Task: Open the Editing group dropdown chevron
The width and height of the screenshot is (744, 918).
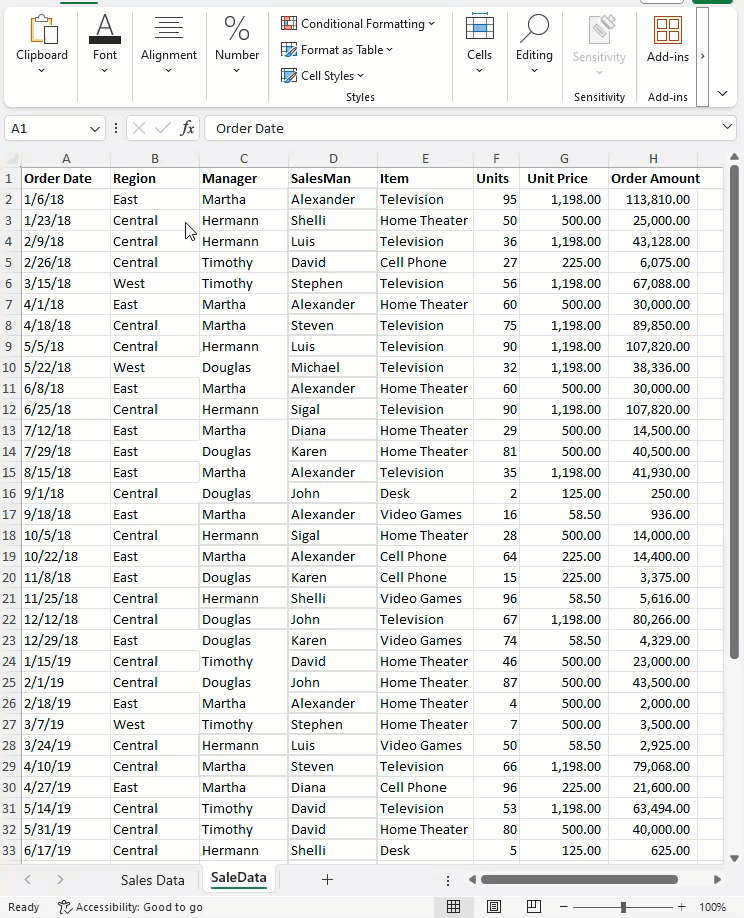Action: (534, 71)
